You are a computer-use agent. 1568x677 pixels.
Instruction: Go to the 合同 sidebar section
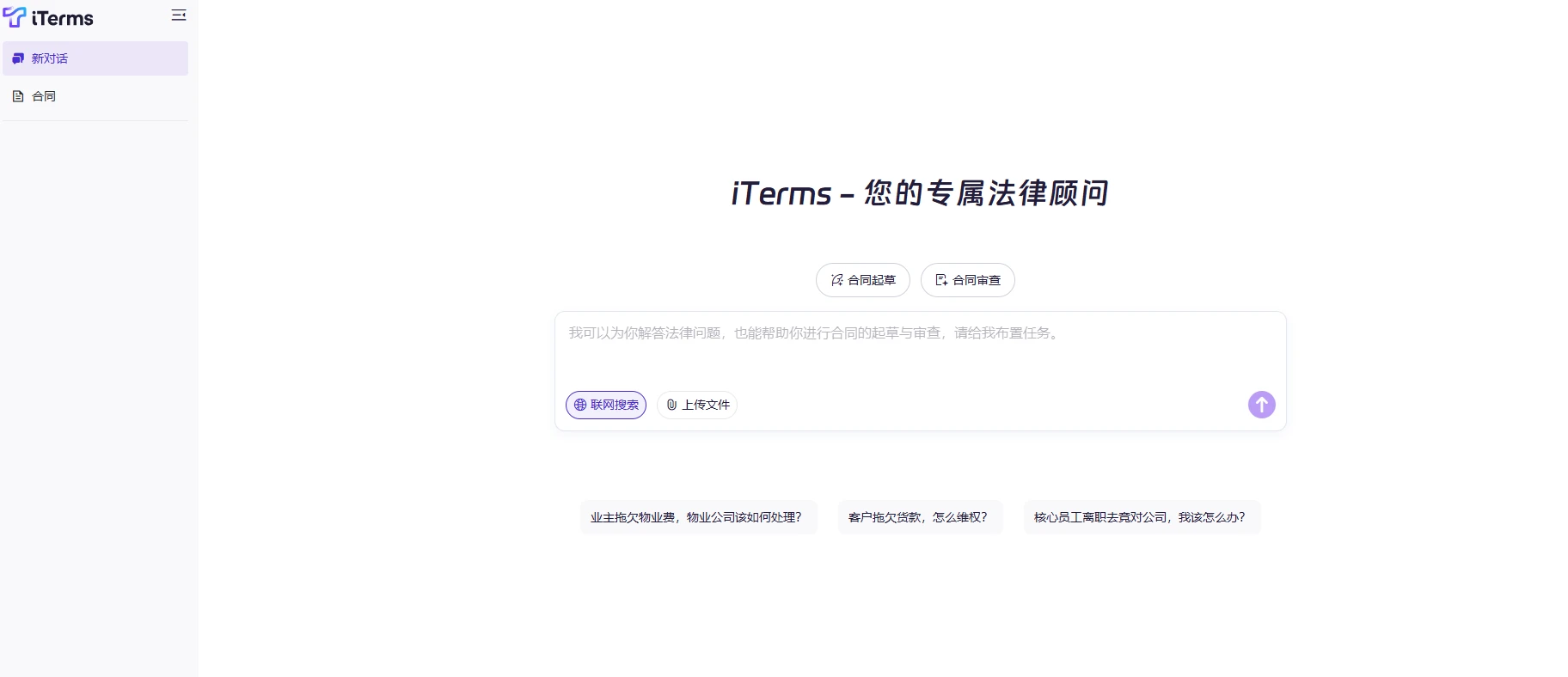coord(44,96)
